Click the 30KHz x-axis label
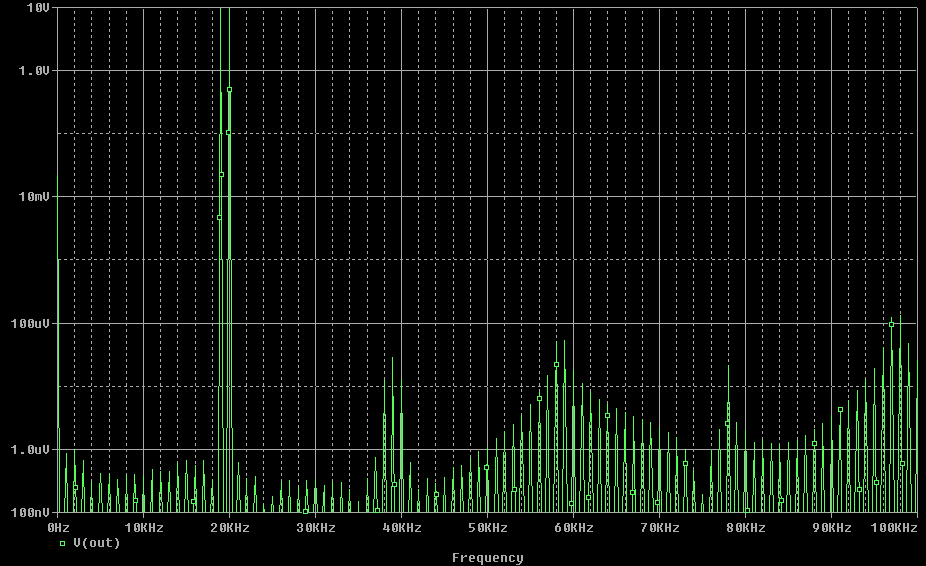The image size is (926, 566). 316,528
